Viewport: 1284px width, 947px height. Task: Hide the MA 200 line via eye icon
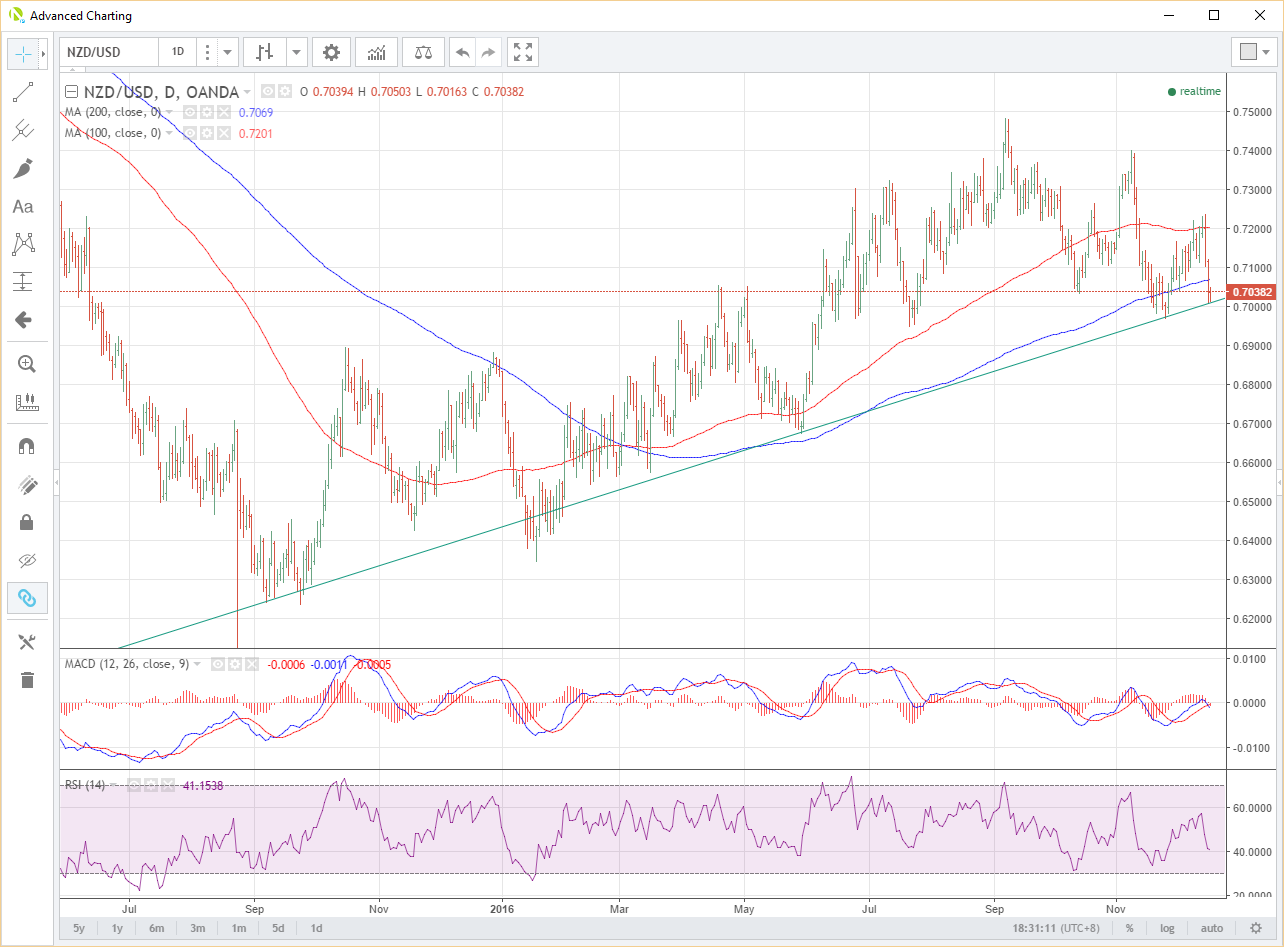pyautogui.click(x=190, y=112)
